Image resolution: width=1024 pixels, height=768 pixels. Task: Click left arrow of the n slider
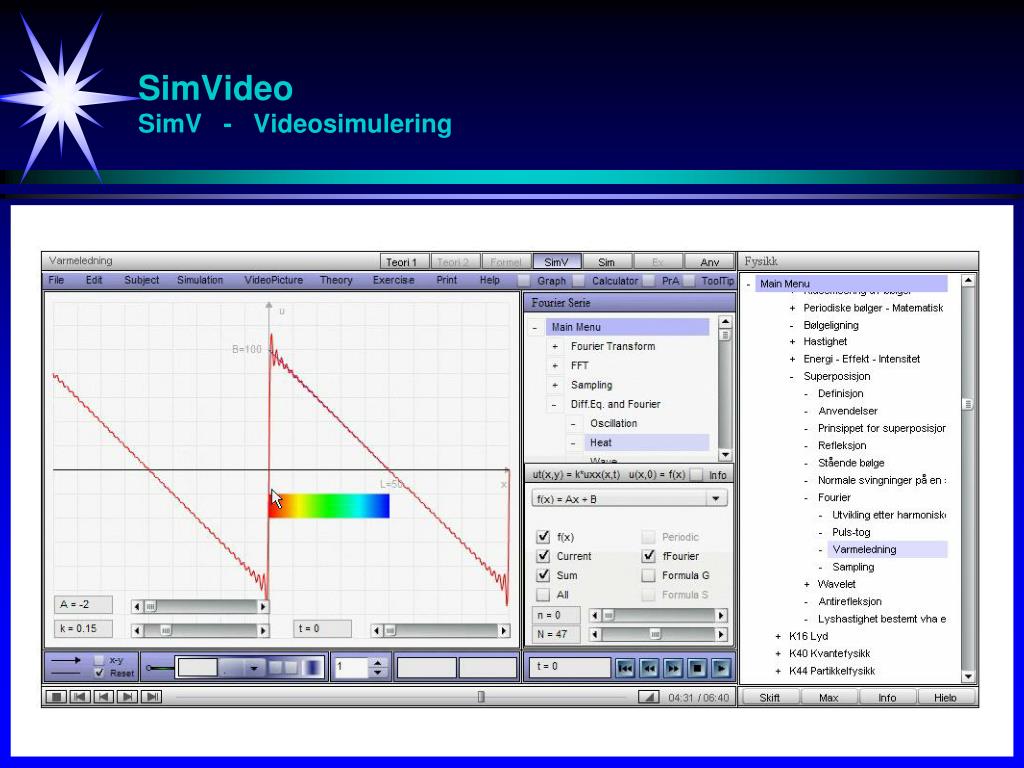click(x=594, y=615)
